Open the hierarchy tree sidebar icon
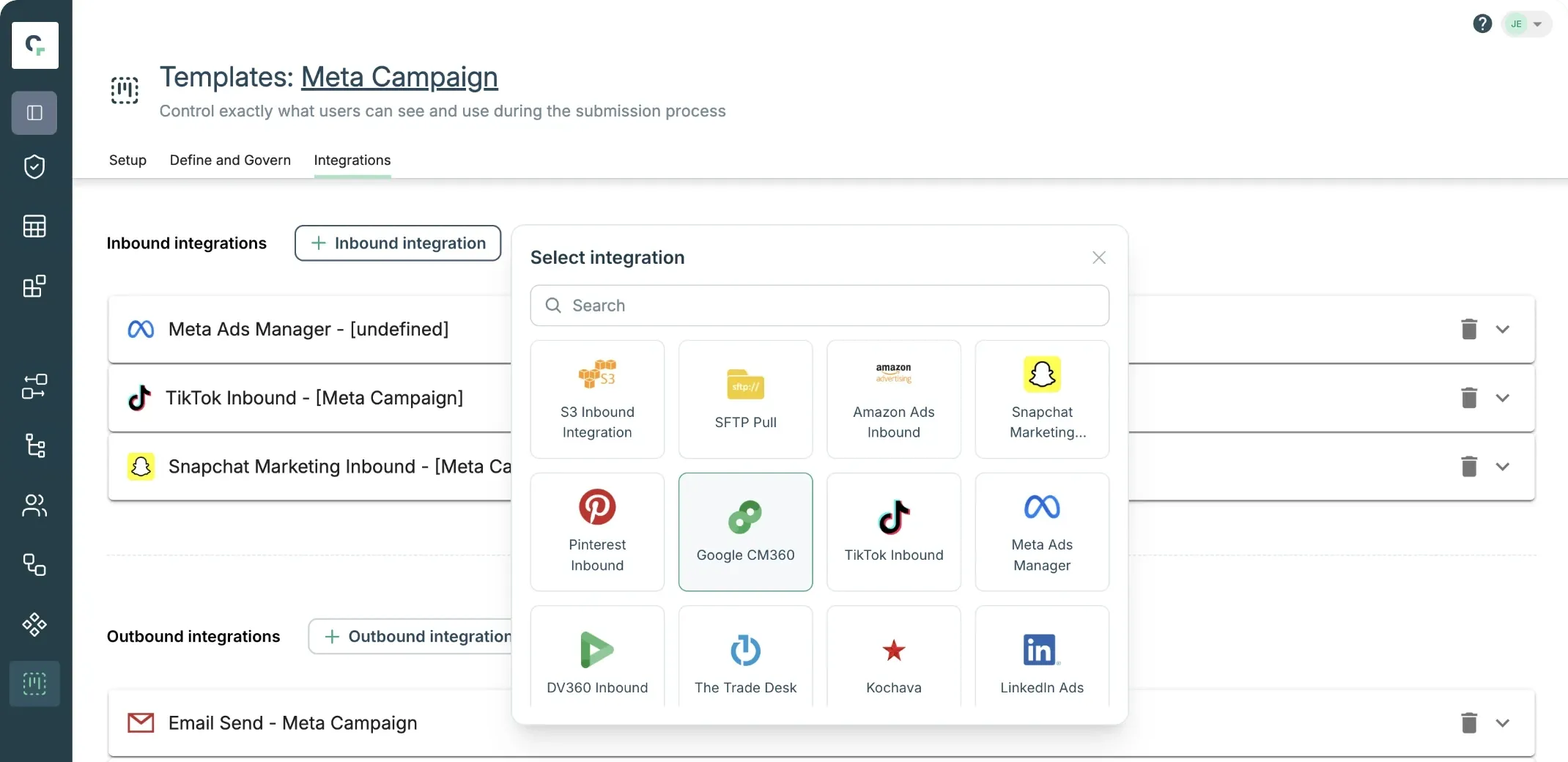 [x=34, y=445]
